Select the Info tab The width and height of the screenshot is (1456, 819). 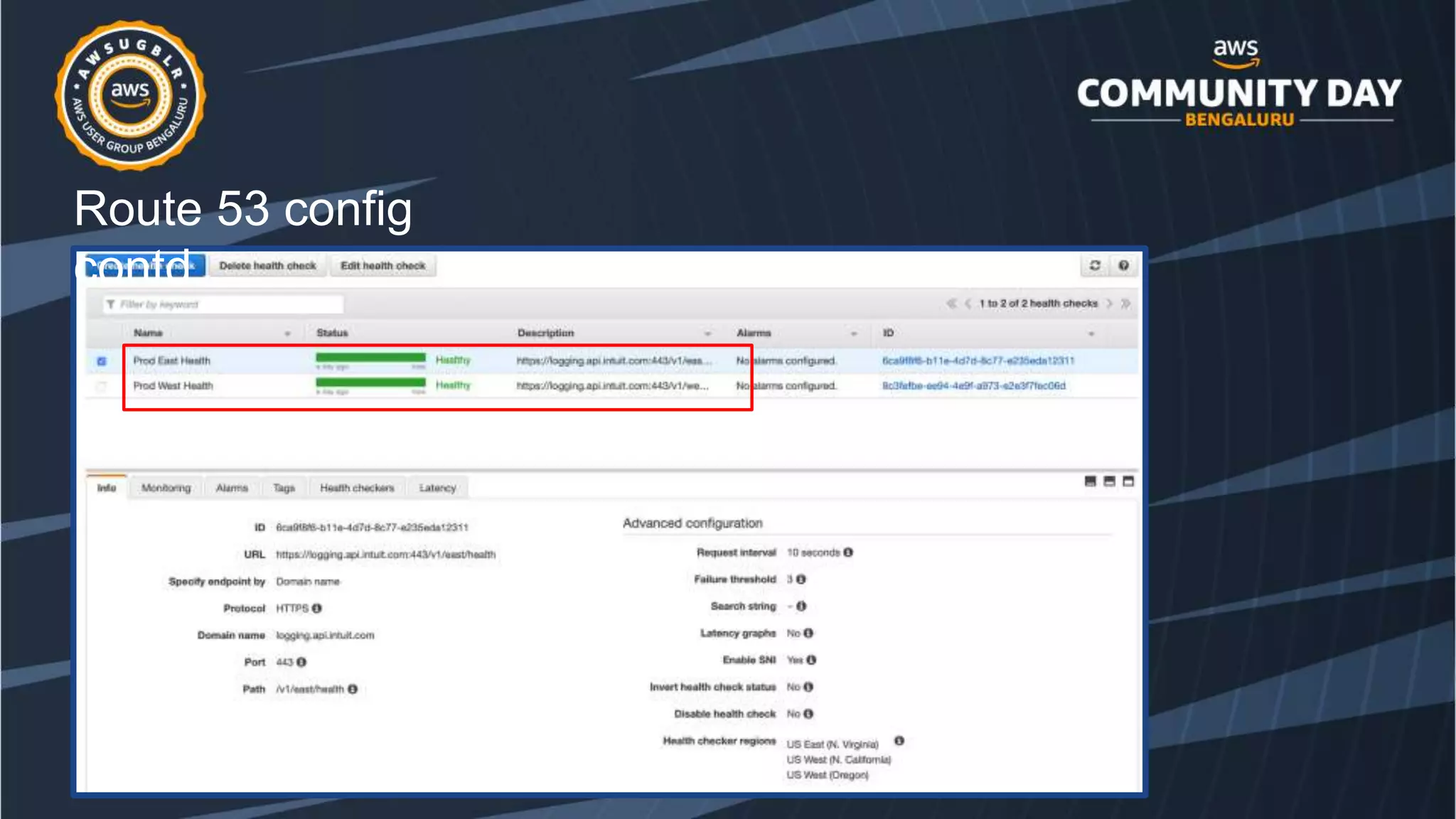(107, 488)
